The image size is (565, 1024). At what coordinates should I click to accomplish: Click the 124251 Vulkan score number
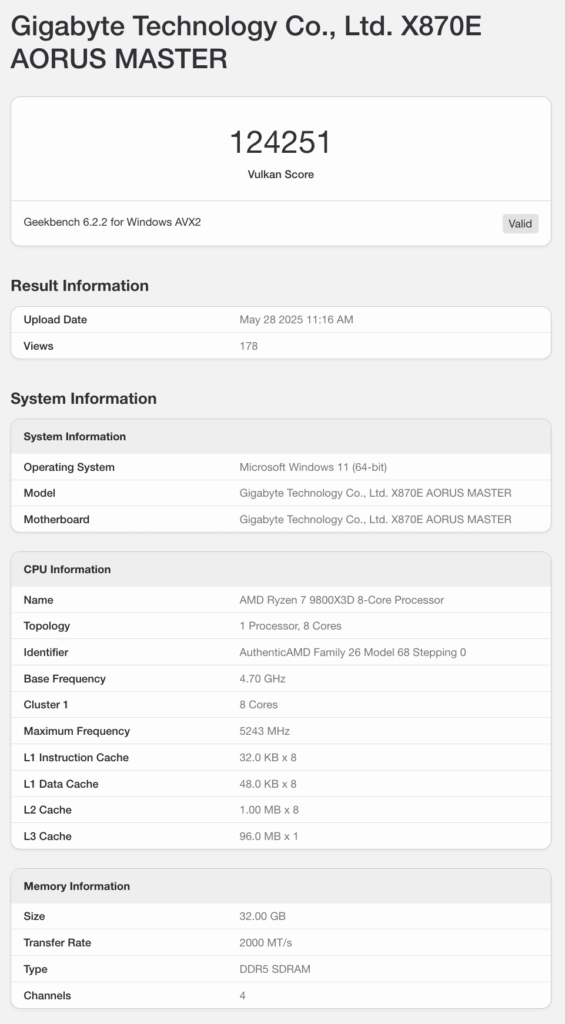(281, 142)
